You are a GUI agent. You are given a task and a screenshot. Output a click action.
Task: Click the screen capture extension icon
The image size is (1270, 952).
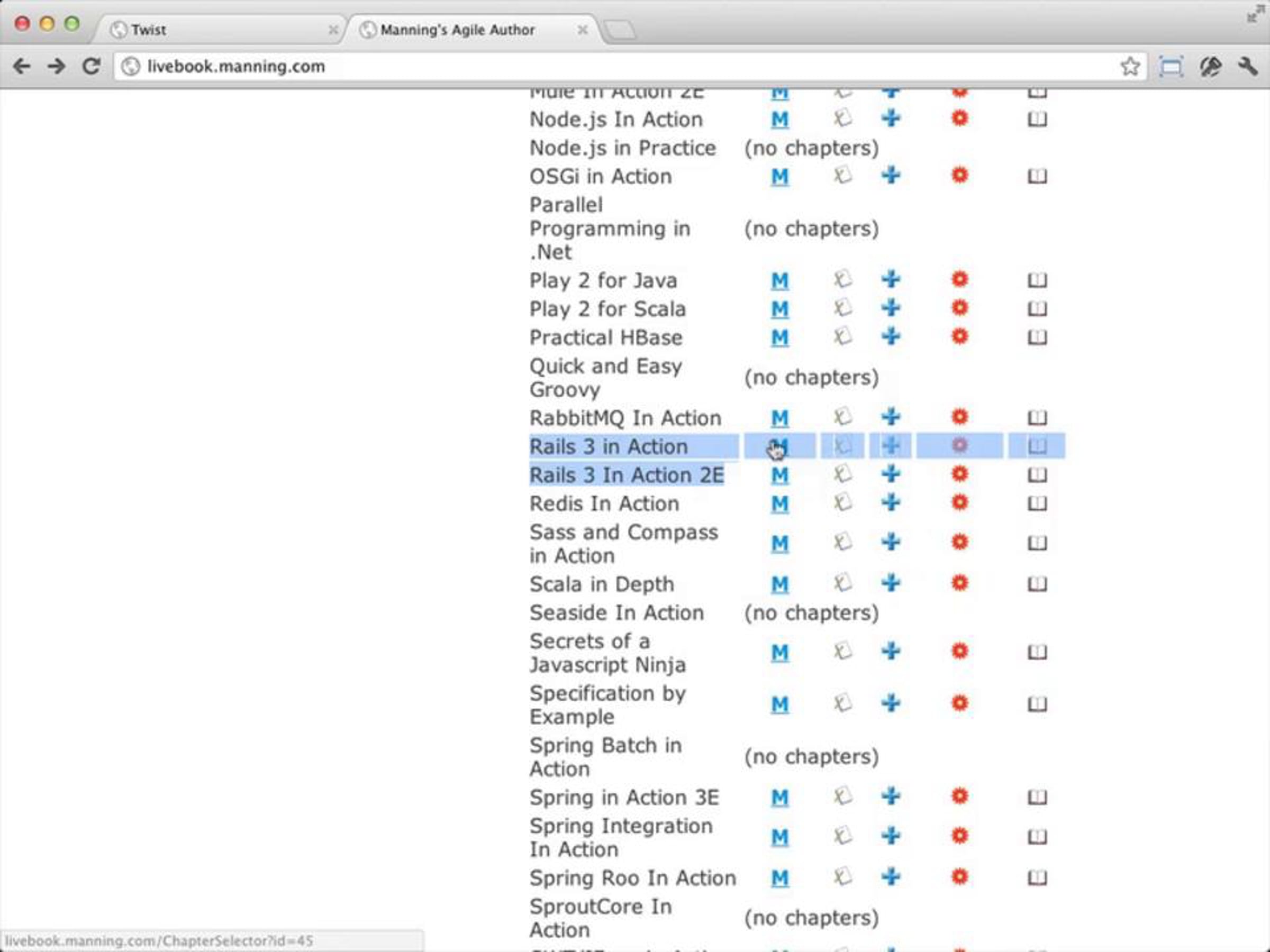click(1171, 67)
